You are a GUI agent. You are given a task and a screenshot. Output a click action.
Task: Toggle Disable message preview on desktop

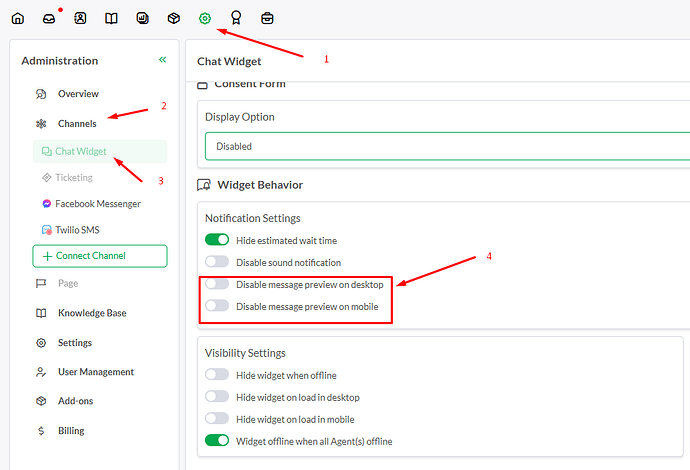click(x=217, y=285)
